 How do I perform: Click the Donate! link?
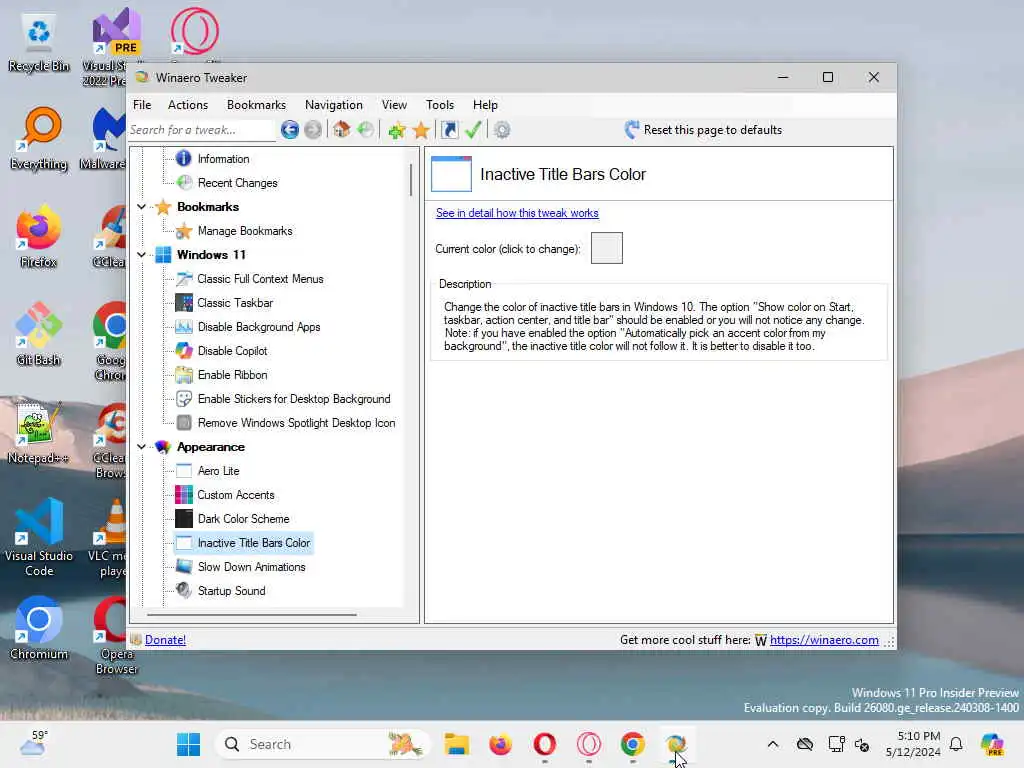pyautogui.click(x=165, y=640)
